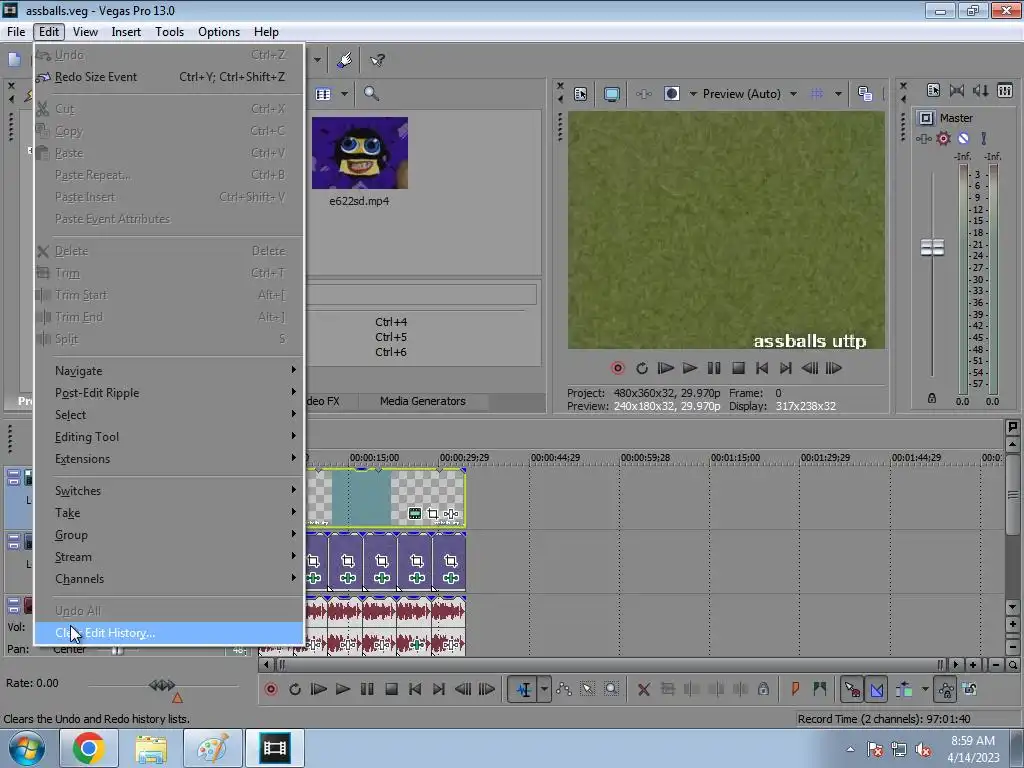The width and height of the screenshot is (1024, 768).
Task: Open the Switches submenu entry
Action: coord(170,490)
